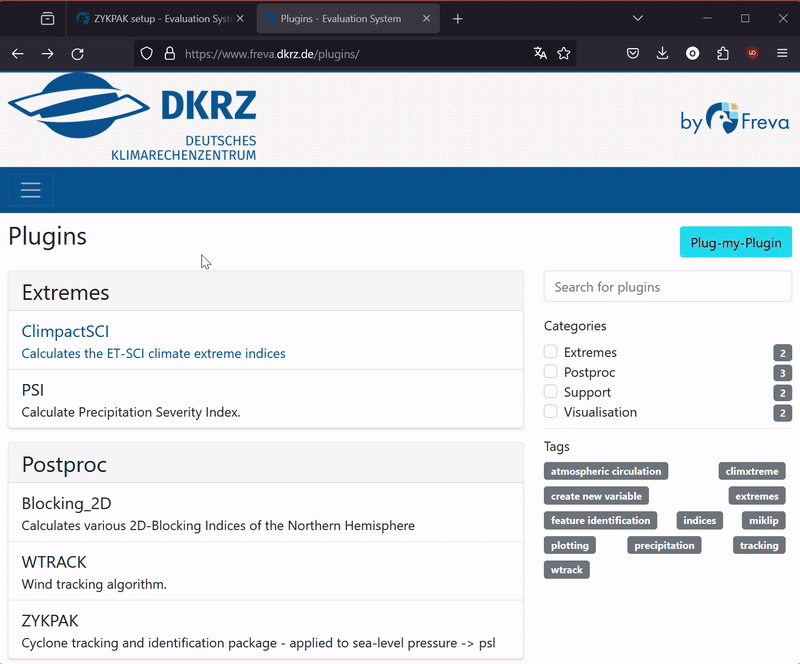Click the Plug-my-Plugin button

coord(736,242)
